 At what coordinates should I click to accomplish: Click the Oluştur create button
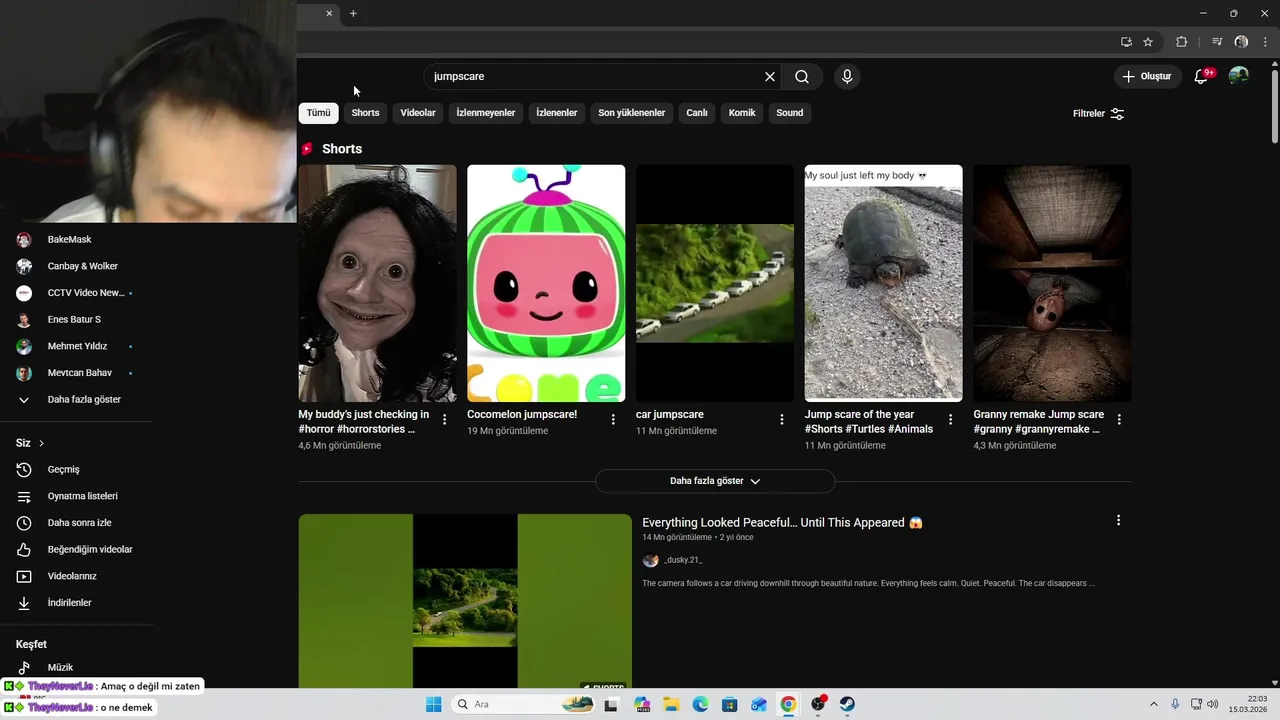1147,76
